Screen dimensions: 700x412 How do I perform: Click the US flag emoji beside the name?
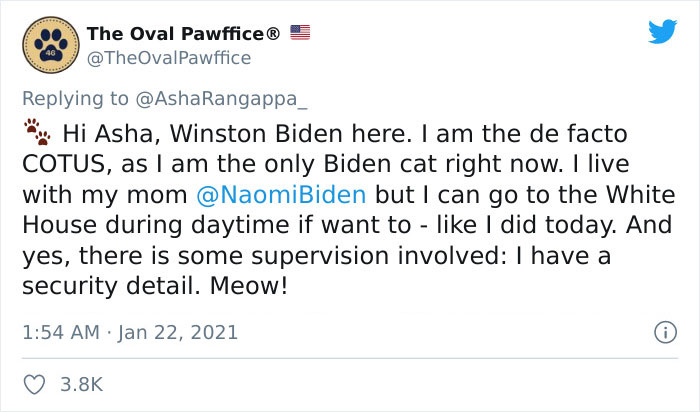[x=299, y=32]
